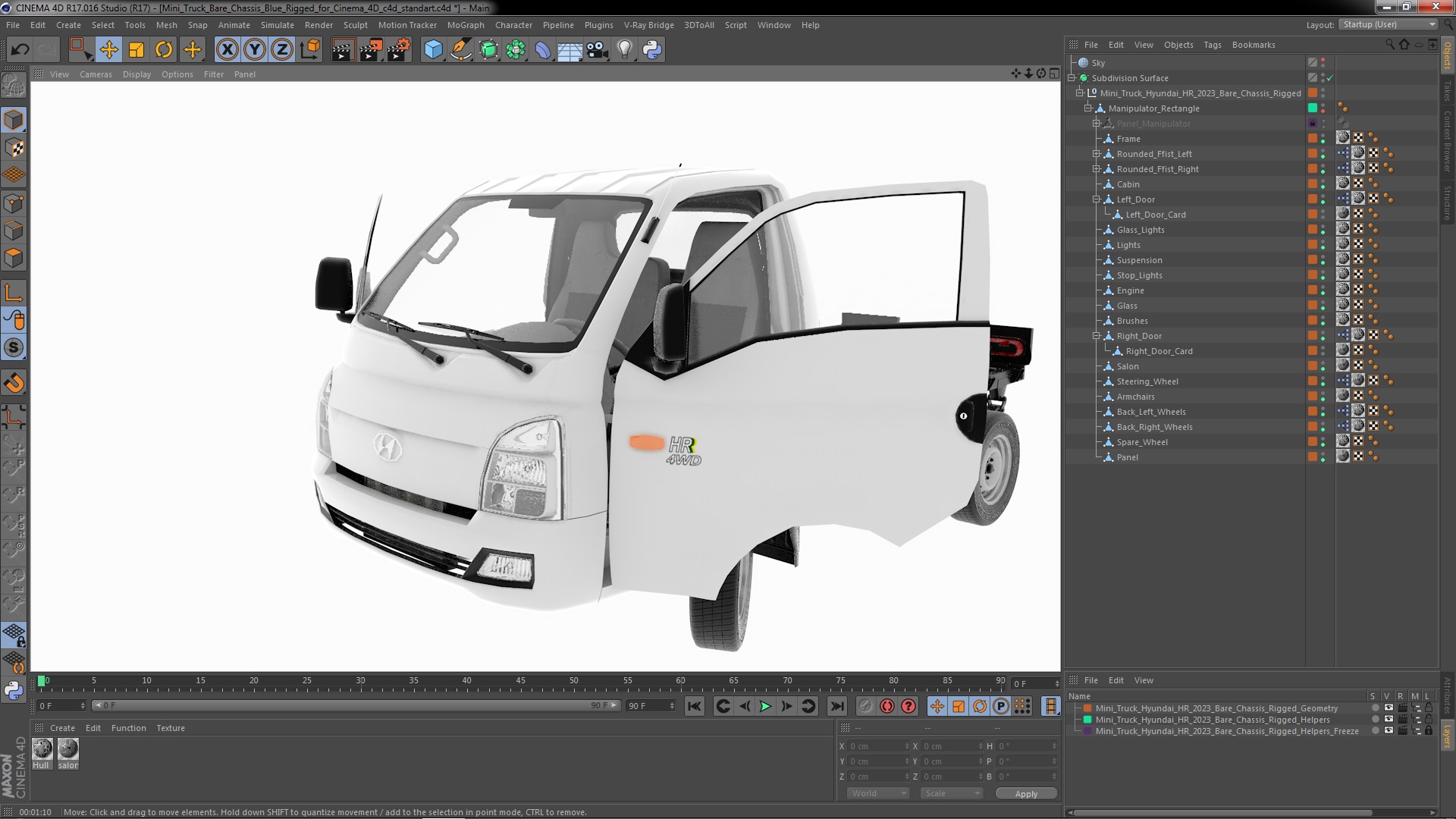Viewport: 1456px width, 819px height.
Task: Add a Bend deformer
Action: point(543,50)
